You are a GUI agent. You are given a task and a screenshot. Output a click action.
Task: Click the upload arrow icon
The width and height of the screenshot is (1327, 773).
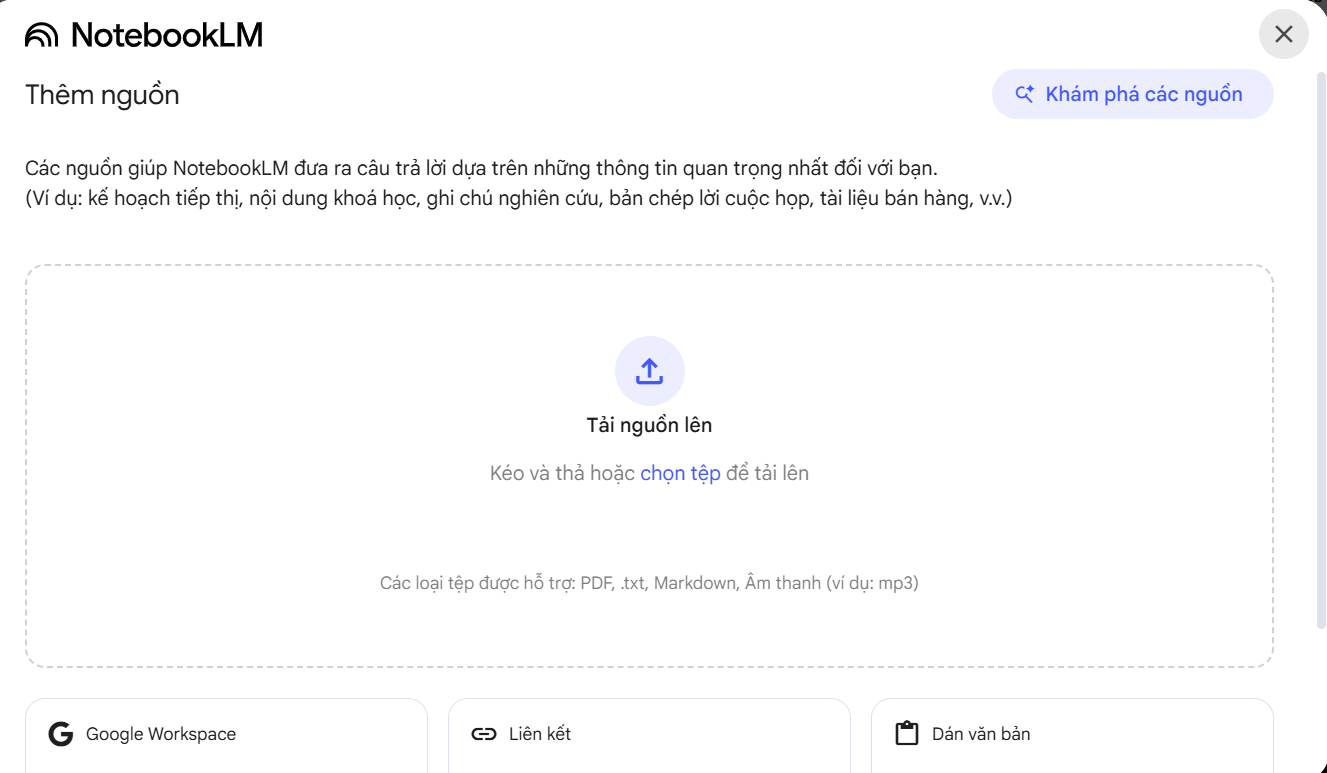(649, 371)
